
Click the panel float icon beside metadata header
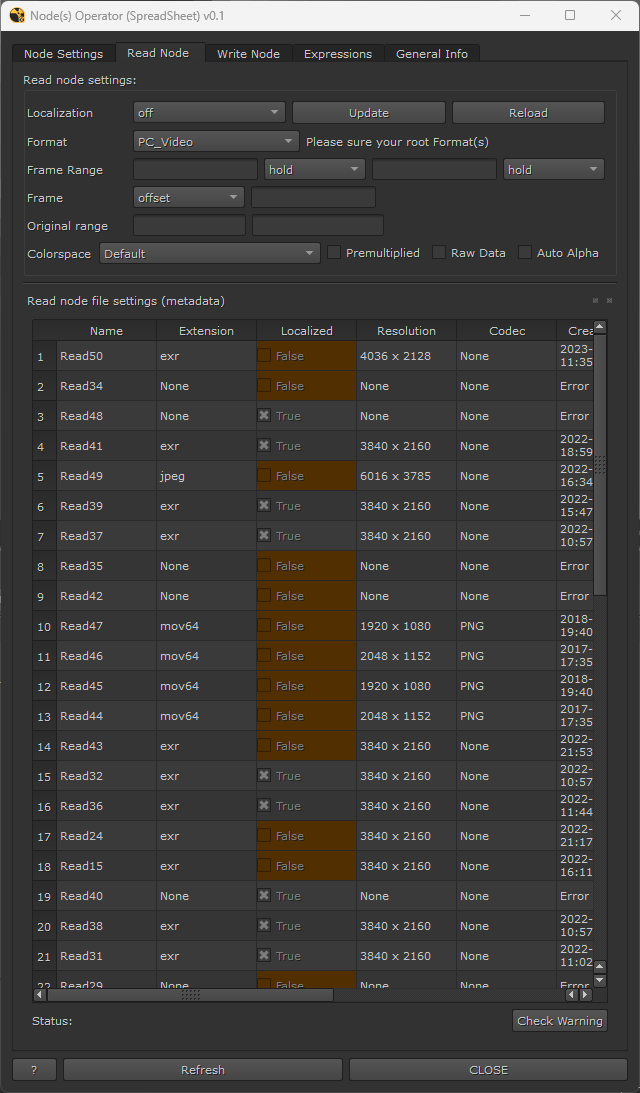tap(595, 300)
